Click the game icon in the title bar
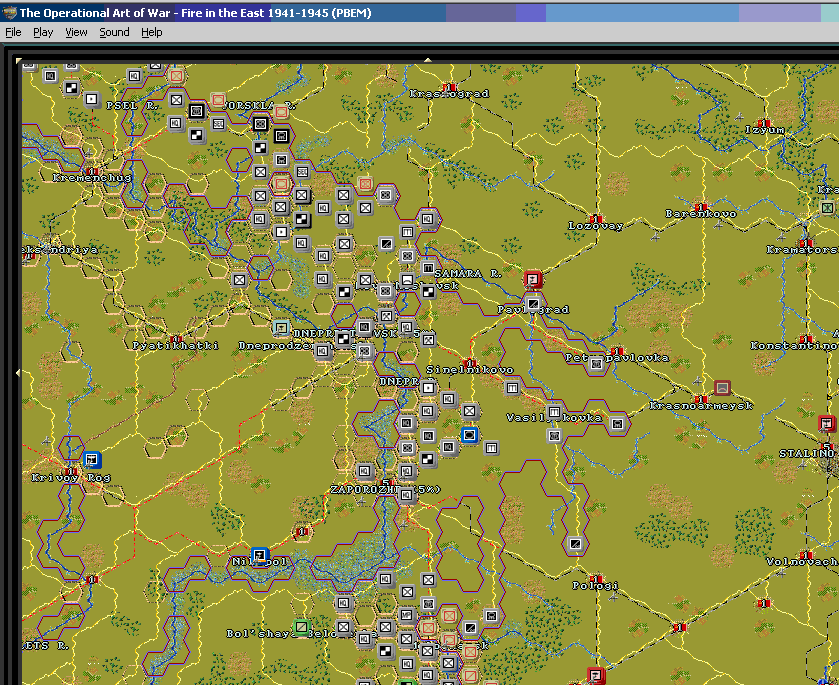 click(x=9, y=13)
